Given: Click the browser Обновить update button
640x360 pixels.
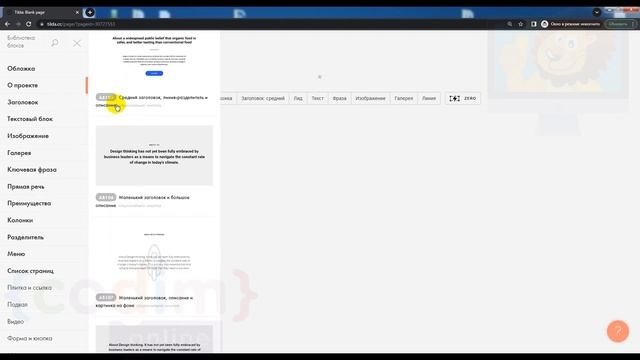Looking at the screenshot, I should tap(620, 24).
